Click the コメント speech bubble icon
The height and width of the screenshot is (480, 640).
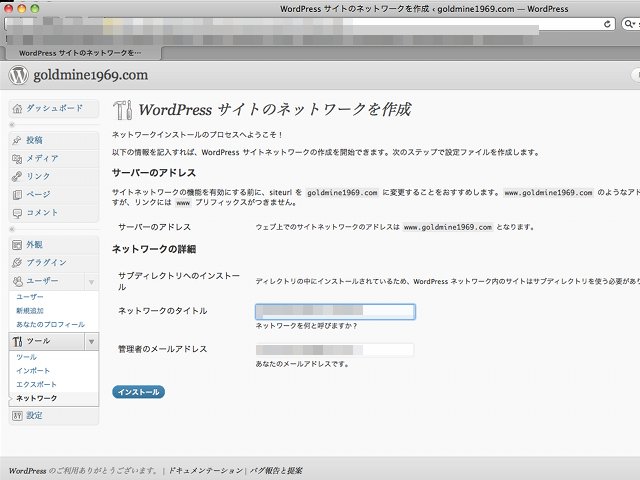[17, 213]
